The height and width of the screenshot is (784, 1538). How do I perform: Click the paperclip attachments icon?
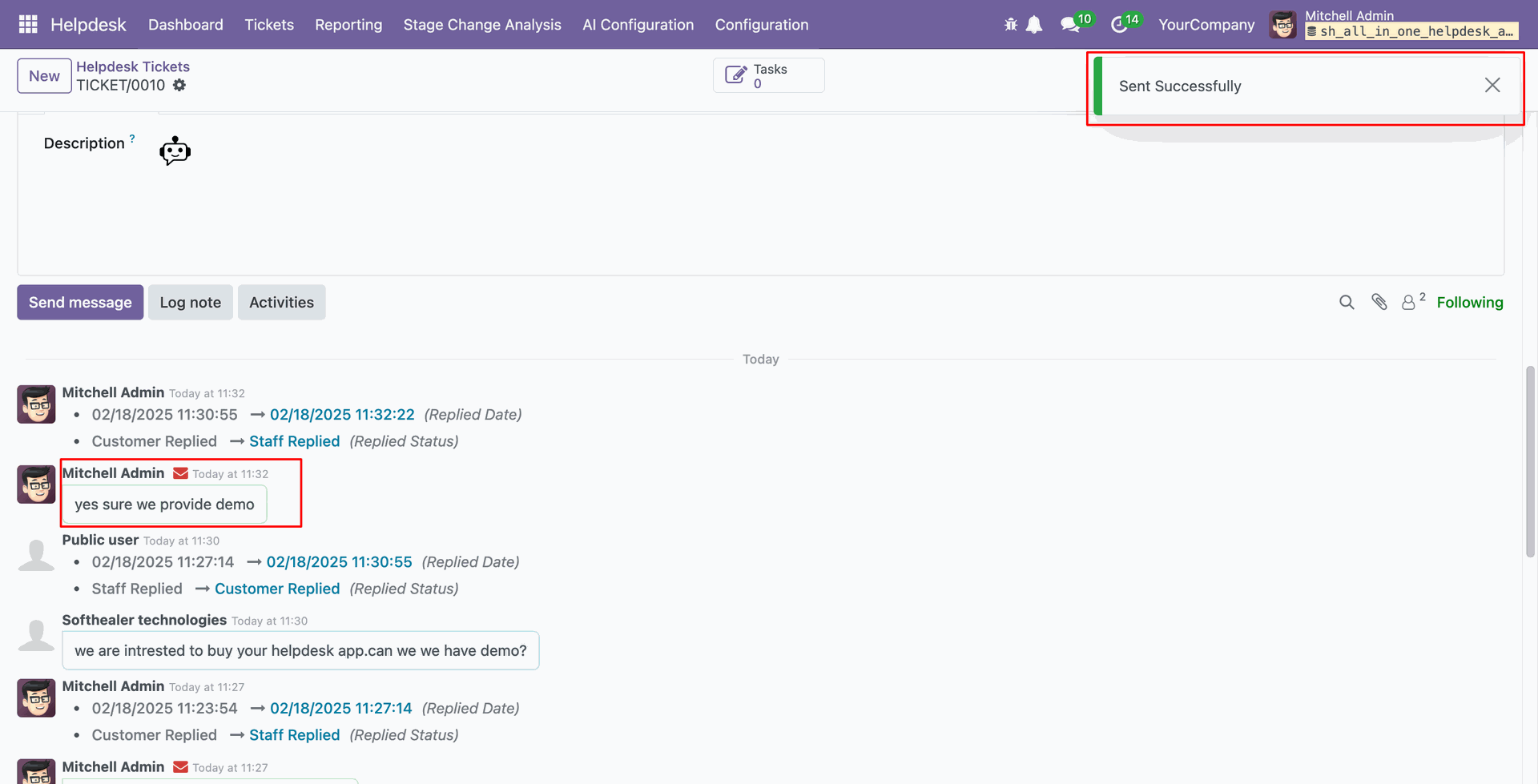1379,302
